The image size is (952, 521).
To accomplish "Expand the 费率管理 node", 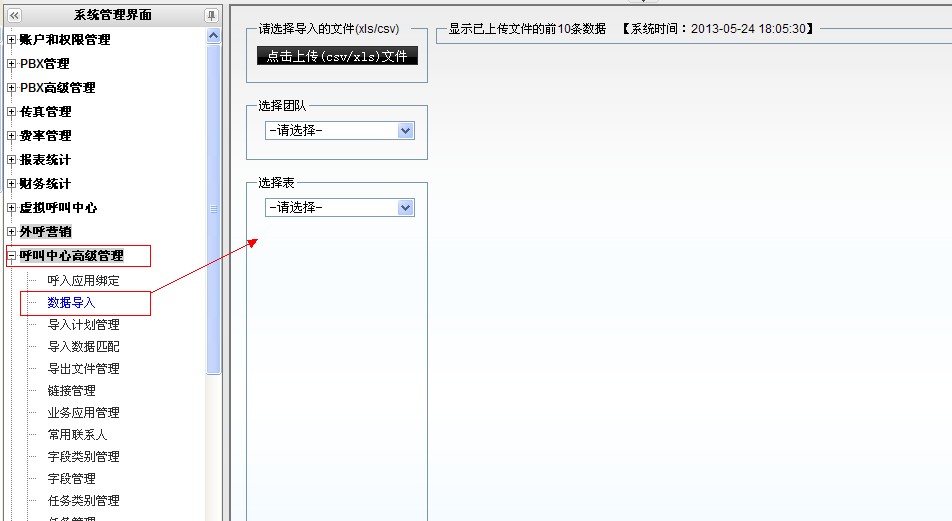I will pos(11,136).
